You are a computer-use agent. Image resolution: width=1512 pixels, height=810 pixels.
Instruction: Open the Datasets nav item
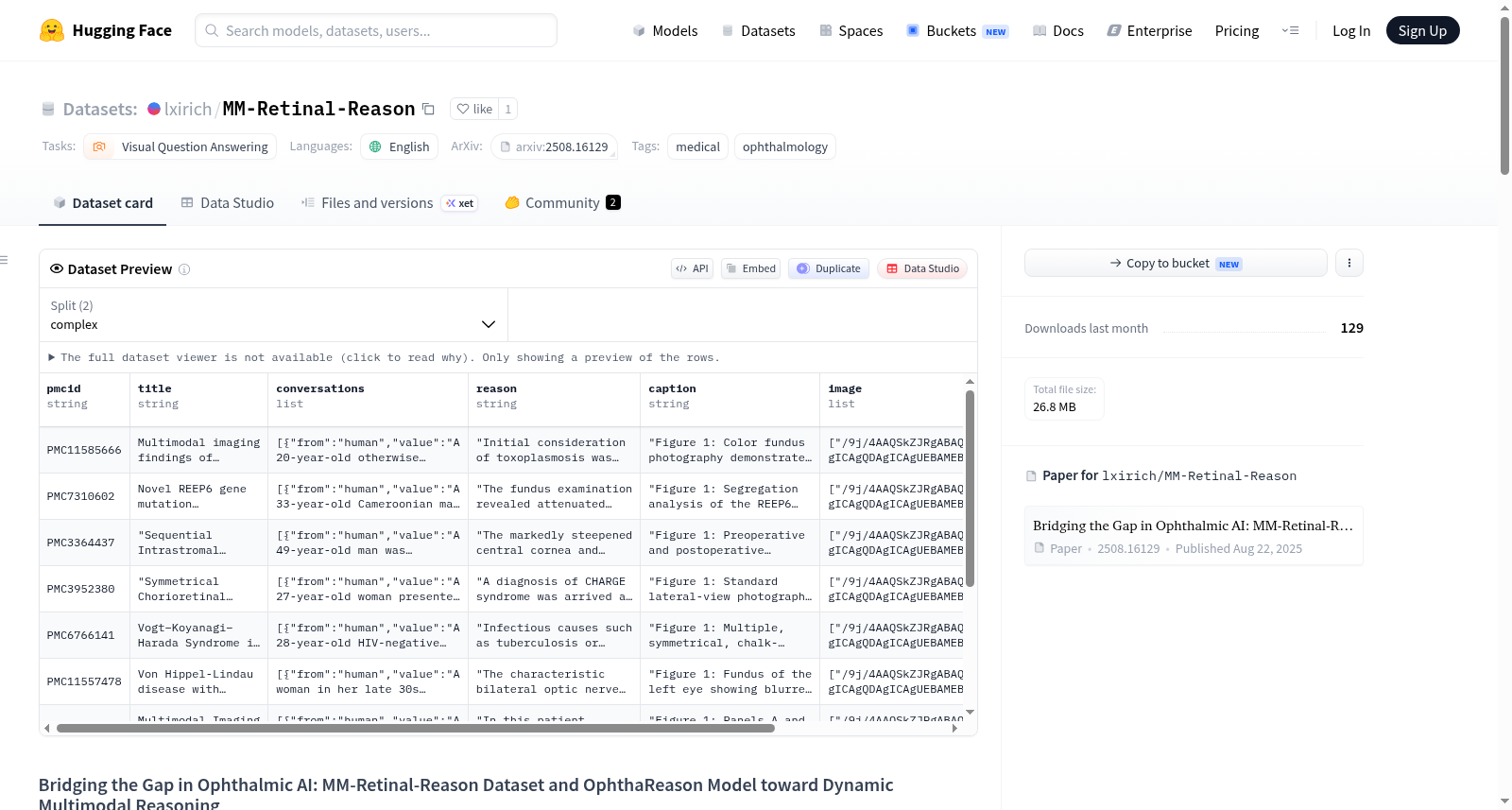(759, 30)
